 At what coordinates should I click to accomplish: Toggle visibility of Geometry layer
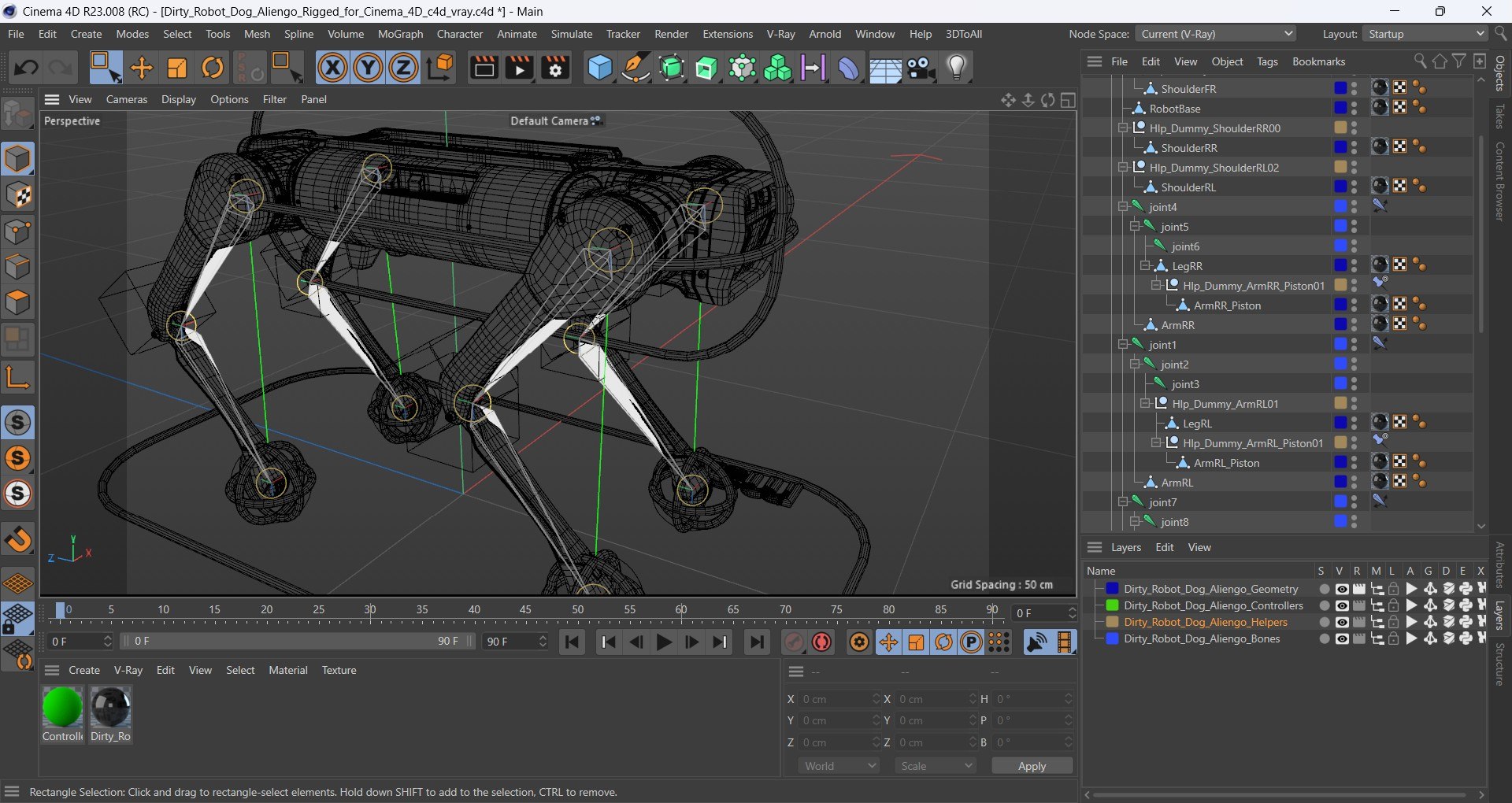pos(1342,589)
